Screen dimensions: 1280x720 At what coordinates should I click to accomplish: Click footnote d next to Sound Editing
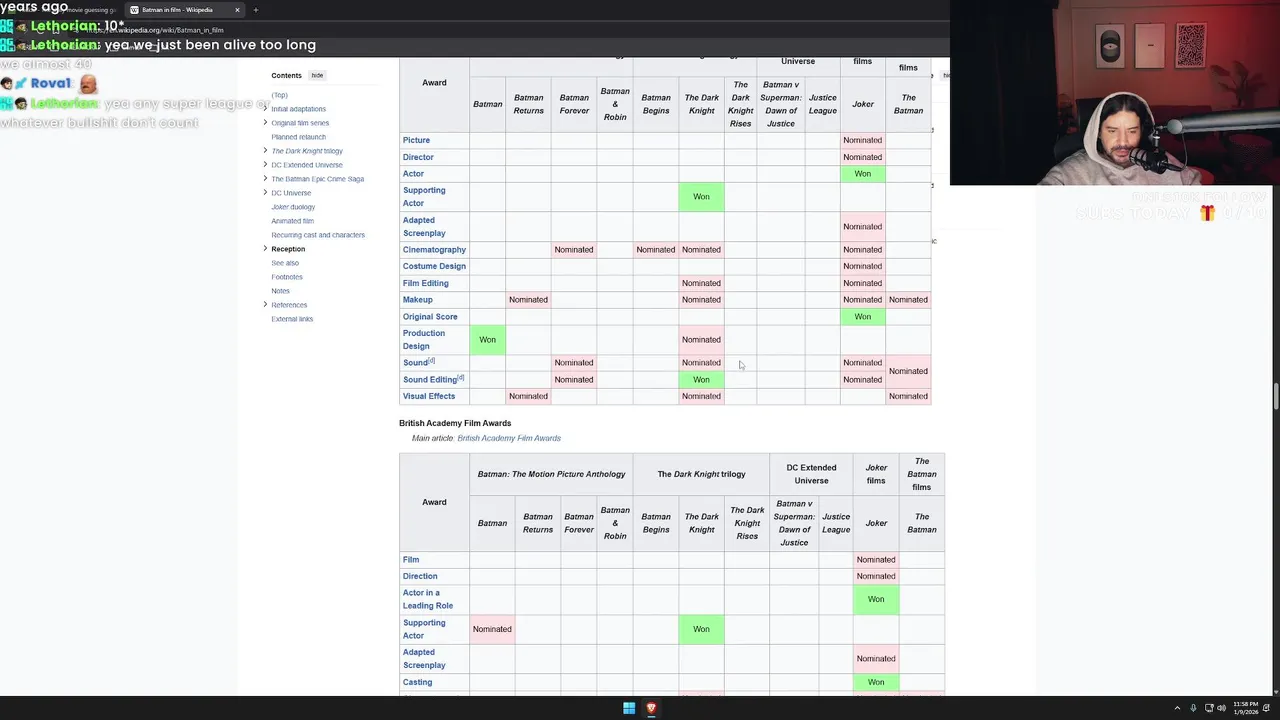point(461,377)
